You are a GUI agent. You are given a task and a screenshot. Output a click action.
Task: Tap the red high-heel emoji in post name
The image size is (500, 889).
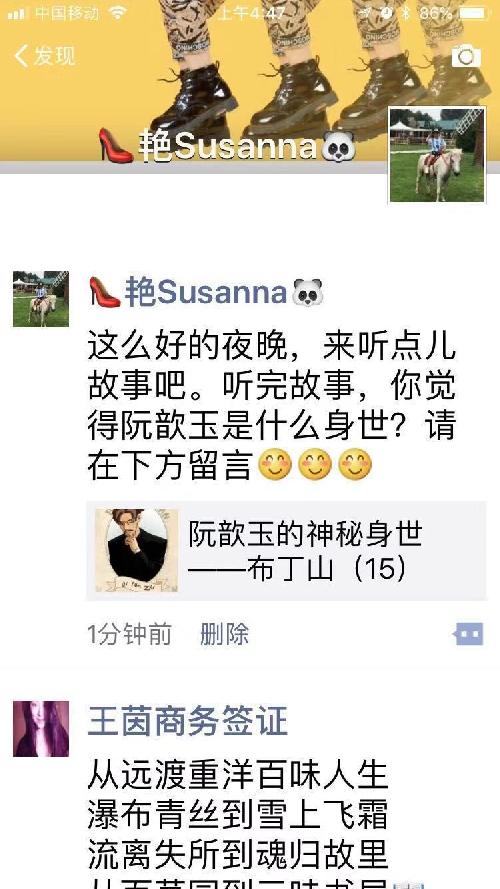105,293
